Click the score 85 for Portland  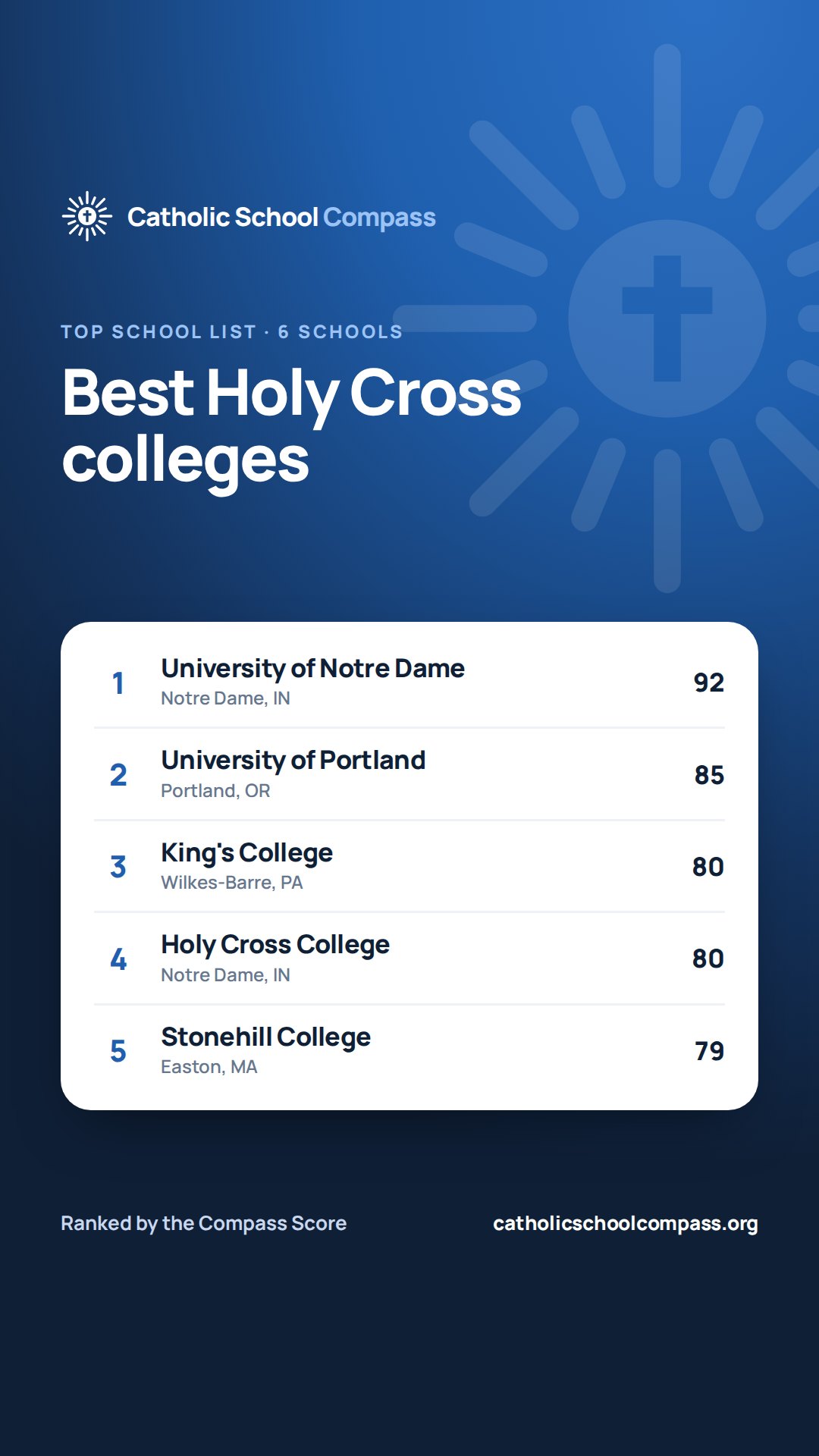(709, 775)
